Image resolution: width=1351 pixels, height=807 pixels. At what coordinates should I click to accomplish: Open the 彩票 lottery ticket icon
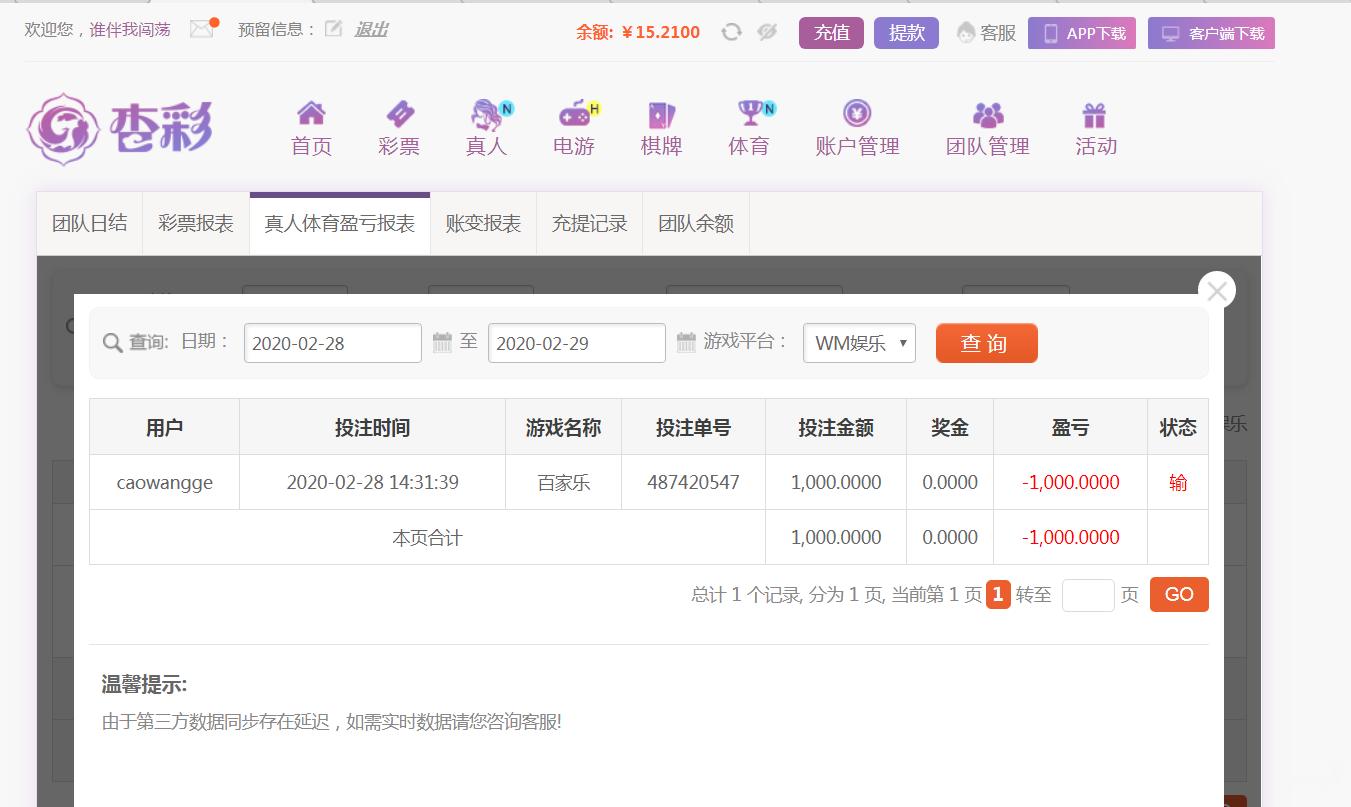399,114
